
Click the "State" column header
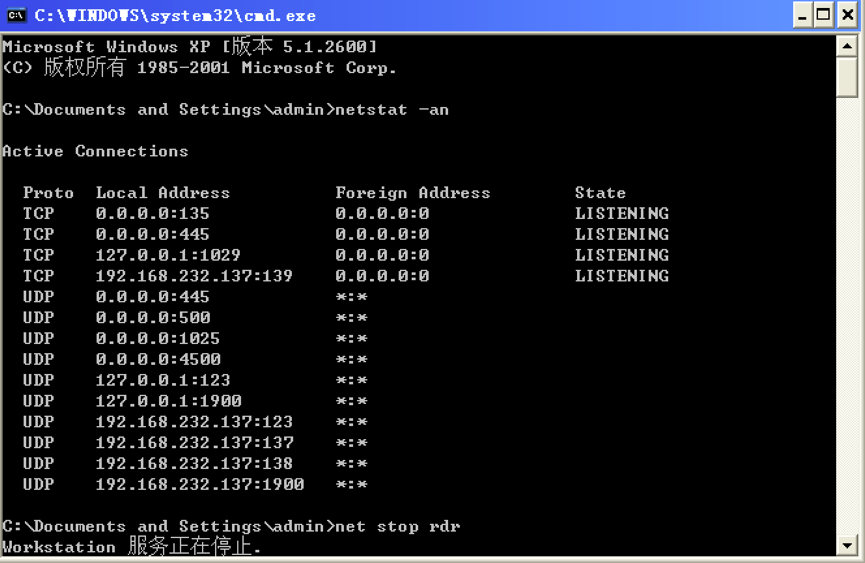click(x=600, y=193)
